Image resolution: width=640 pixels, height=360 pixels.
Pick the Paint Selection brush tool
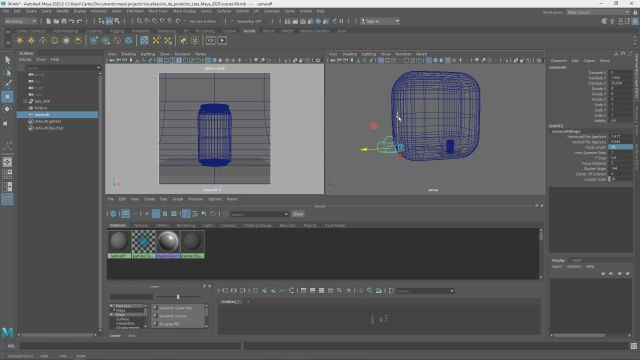(x=7, y=84)
